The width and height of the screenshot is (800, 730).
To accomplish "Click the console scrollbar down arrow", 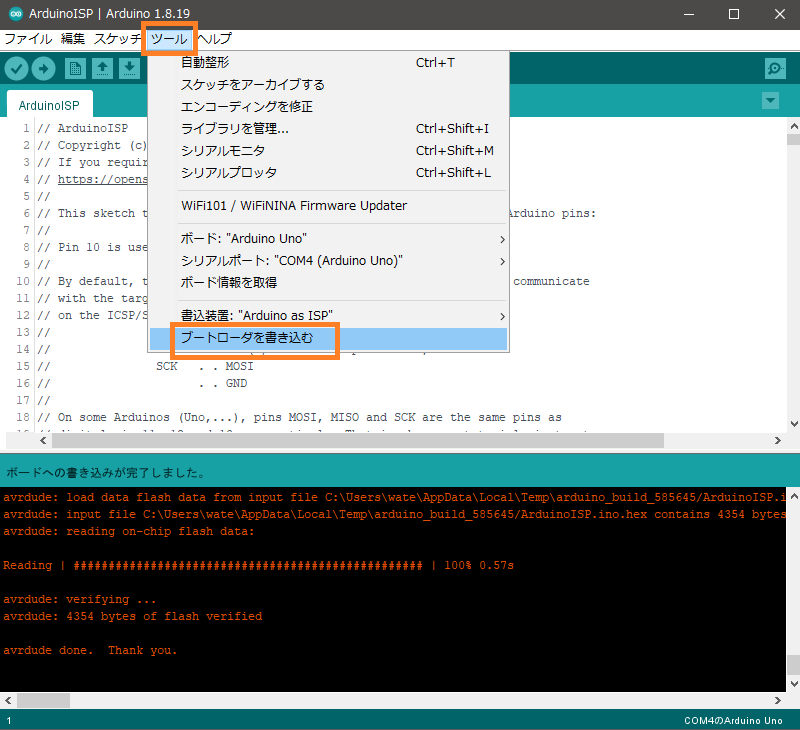I will coord(793,684).
